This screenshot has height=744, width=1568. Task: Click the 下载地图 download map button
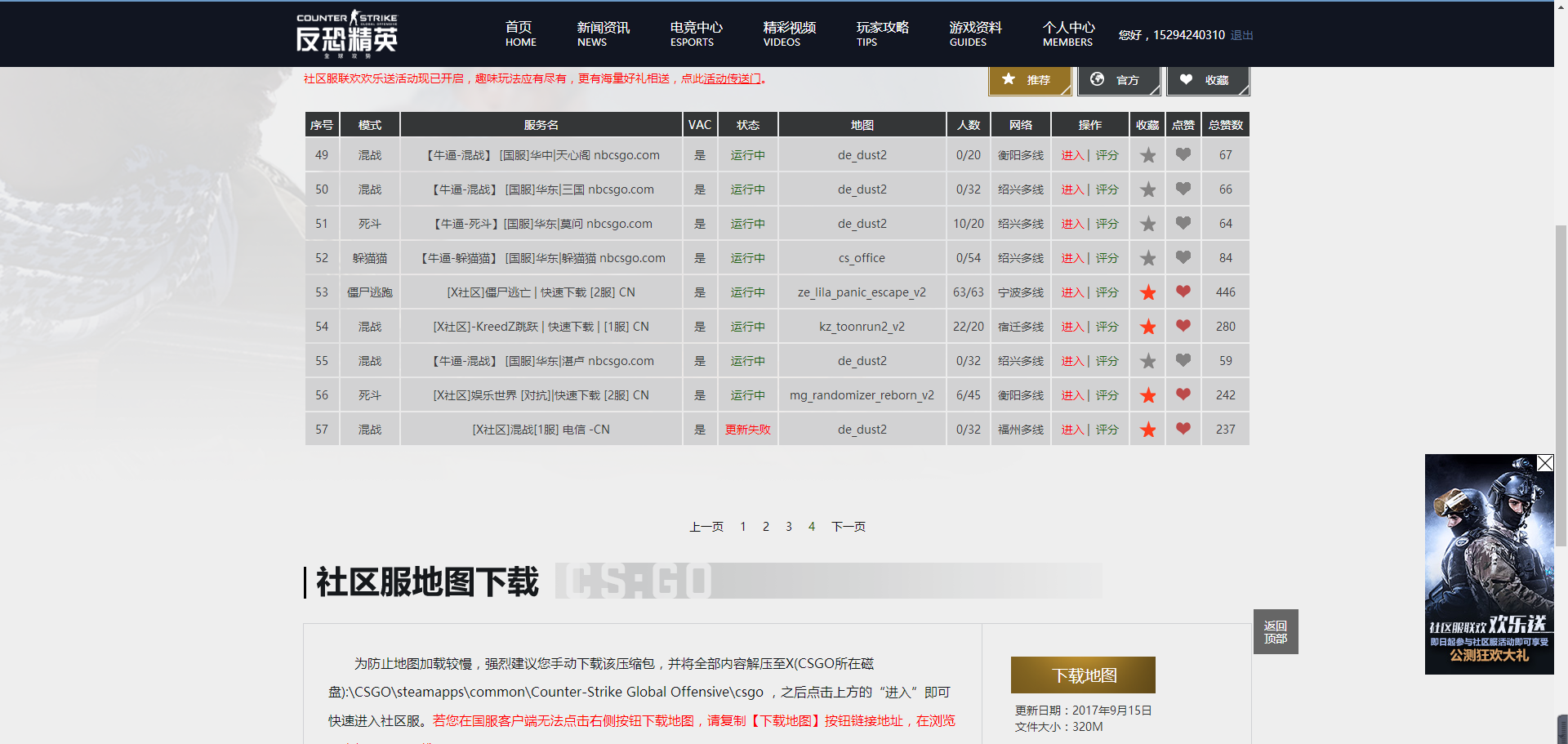coord(1082,675)
